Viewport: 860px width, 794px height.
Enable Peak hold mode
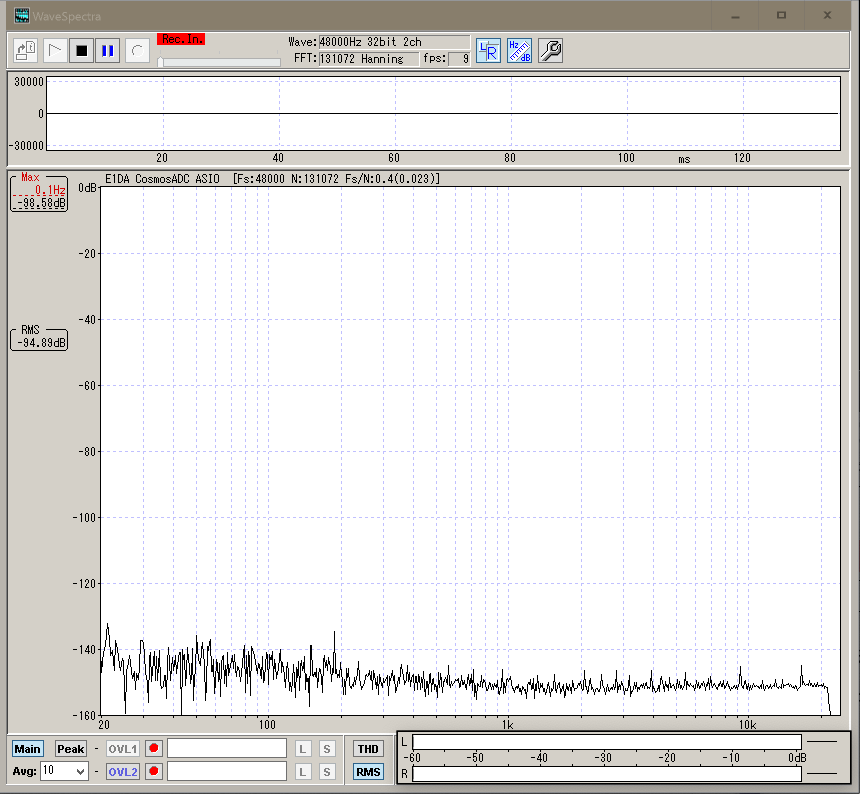click(71, 749)
